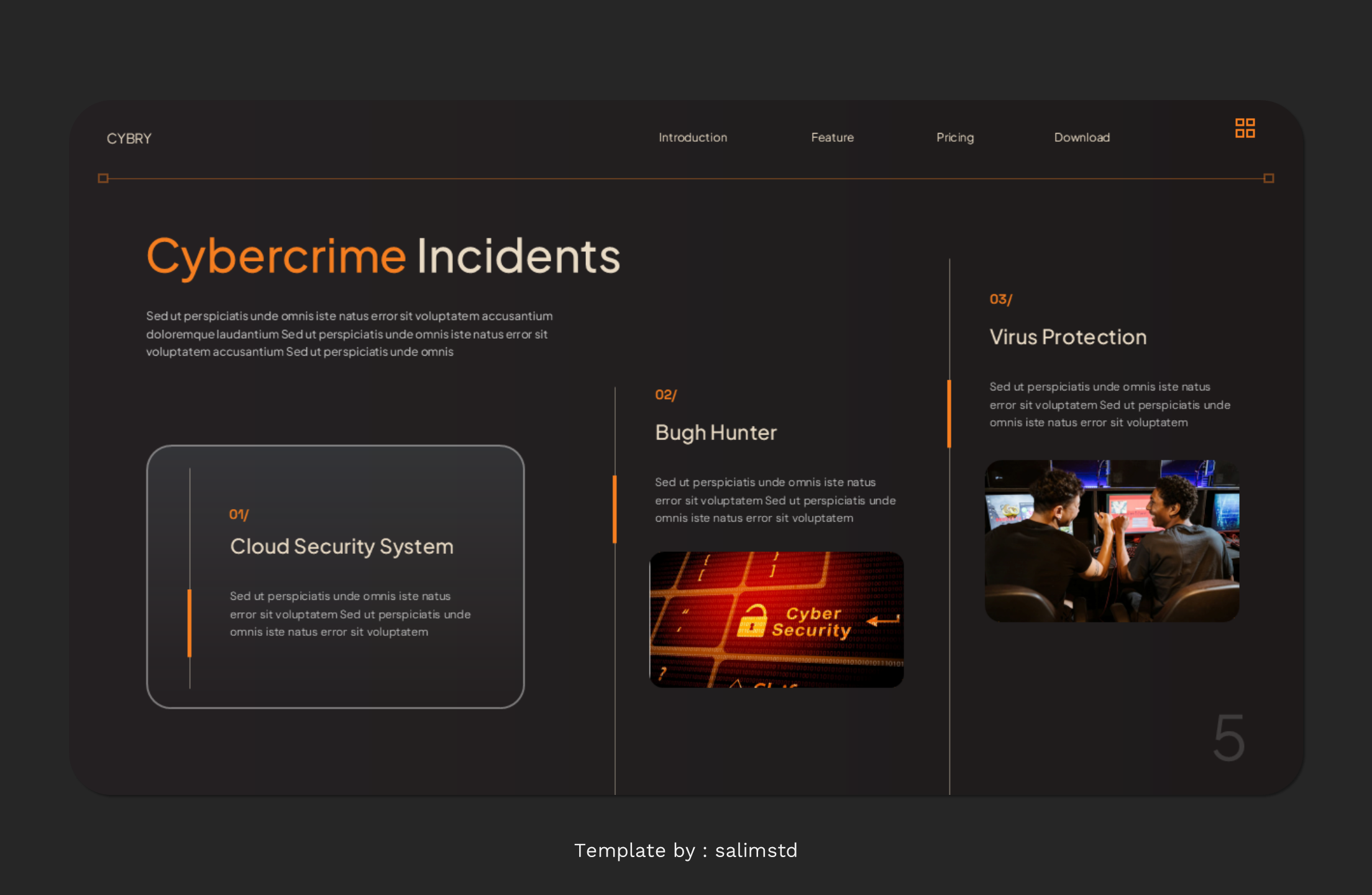Click the 03/ section number label
The width and height of the screenshot is (1372, 895).
click(1000, 299)
